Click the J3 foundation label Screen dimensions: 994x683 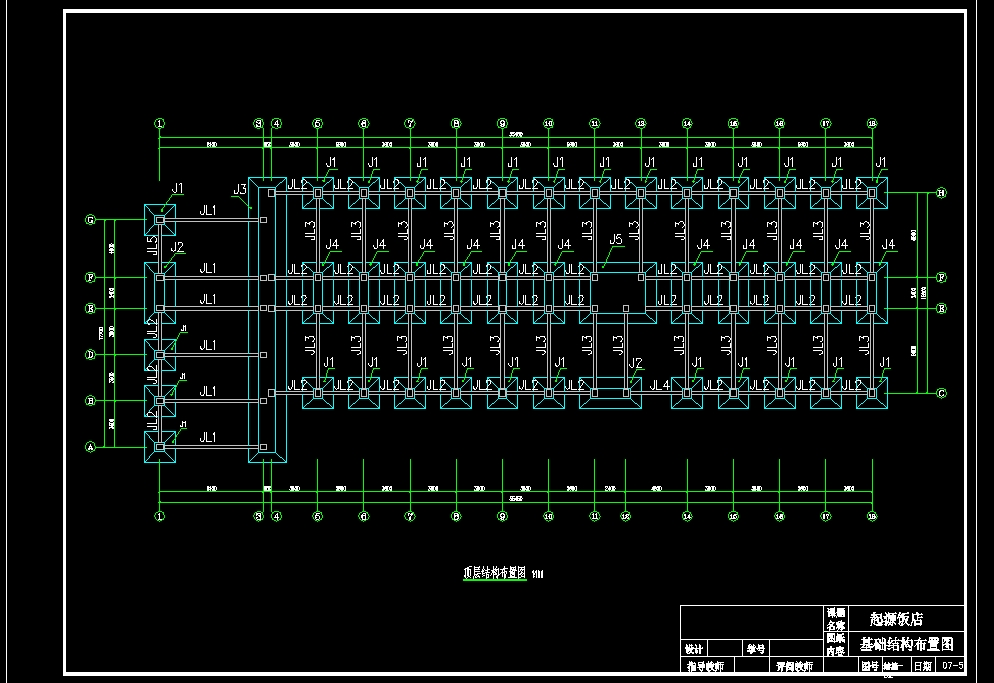240,189
